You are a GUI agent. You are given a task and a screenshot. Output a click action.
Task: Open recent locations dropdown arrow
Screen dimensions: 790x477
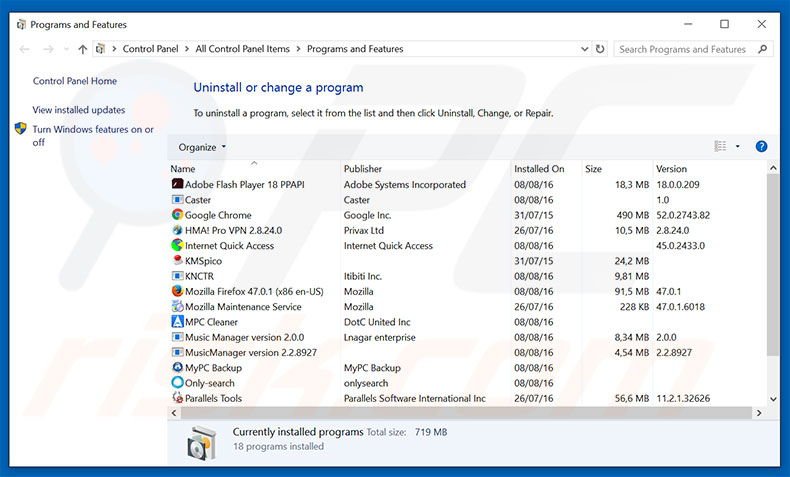click(67, 49)
